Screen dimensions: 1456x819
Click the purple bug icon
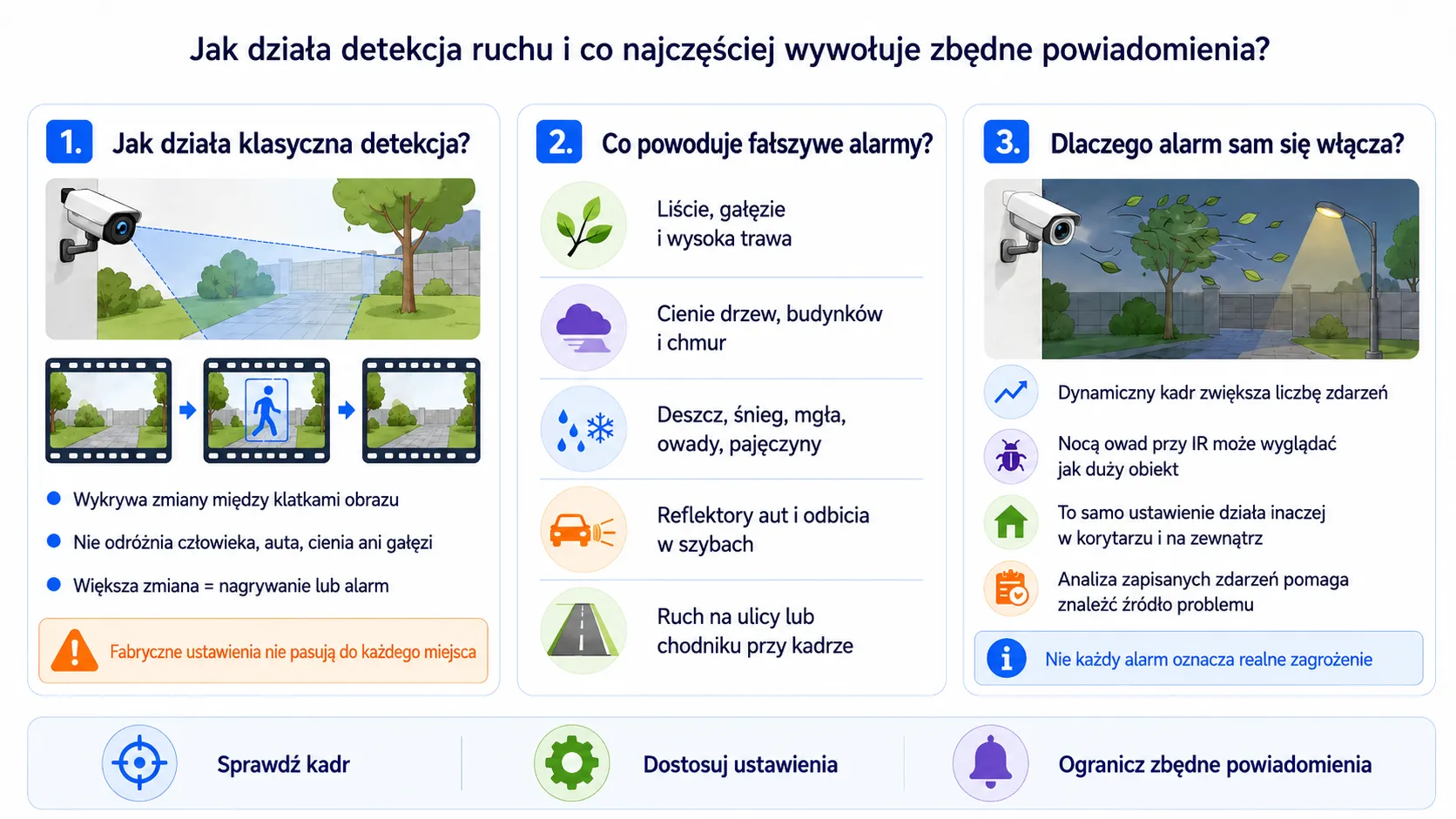pyautogui.click(x=1011, y=456)
